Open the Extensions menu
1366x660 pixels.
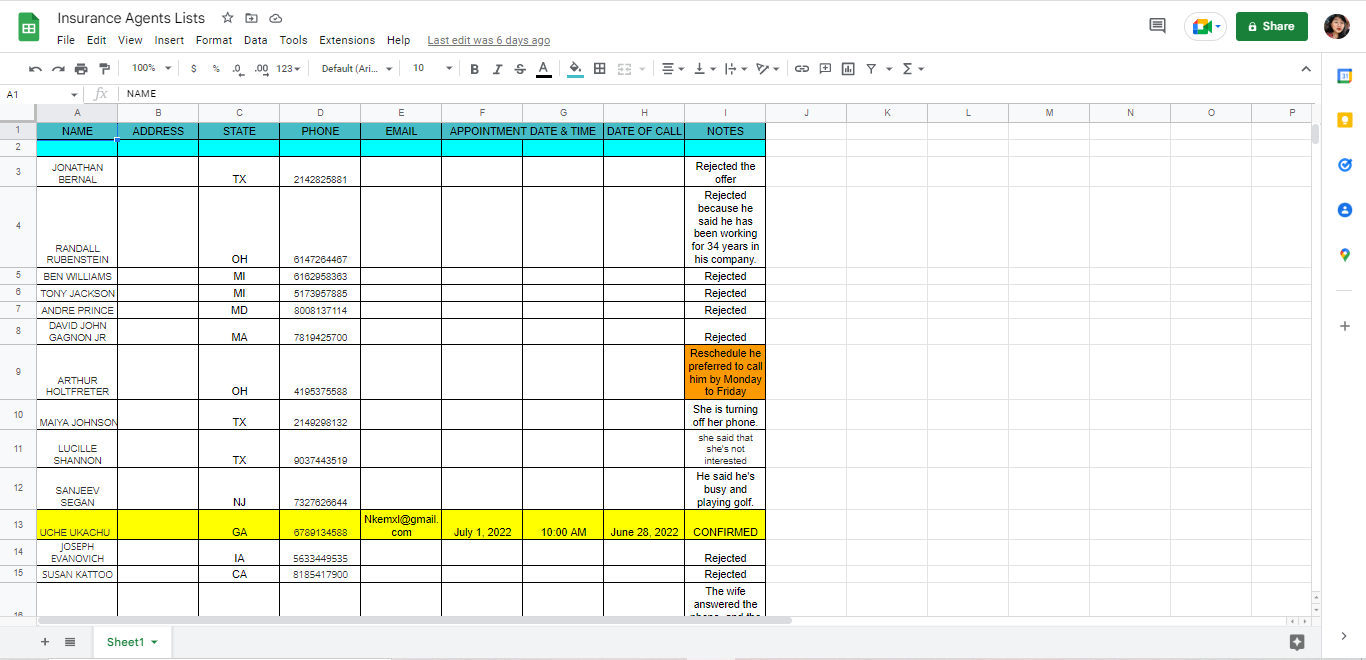[x=347, y=40]
